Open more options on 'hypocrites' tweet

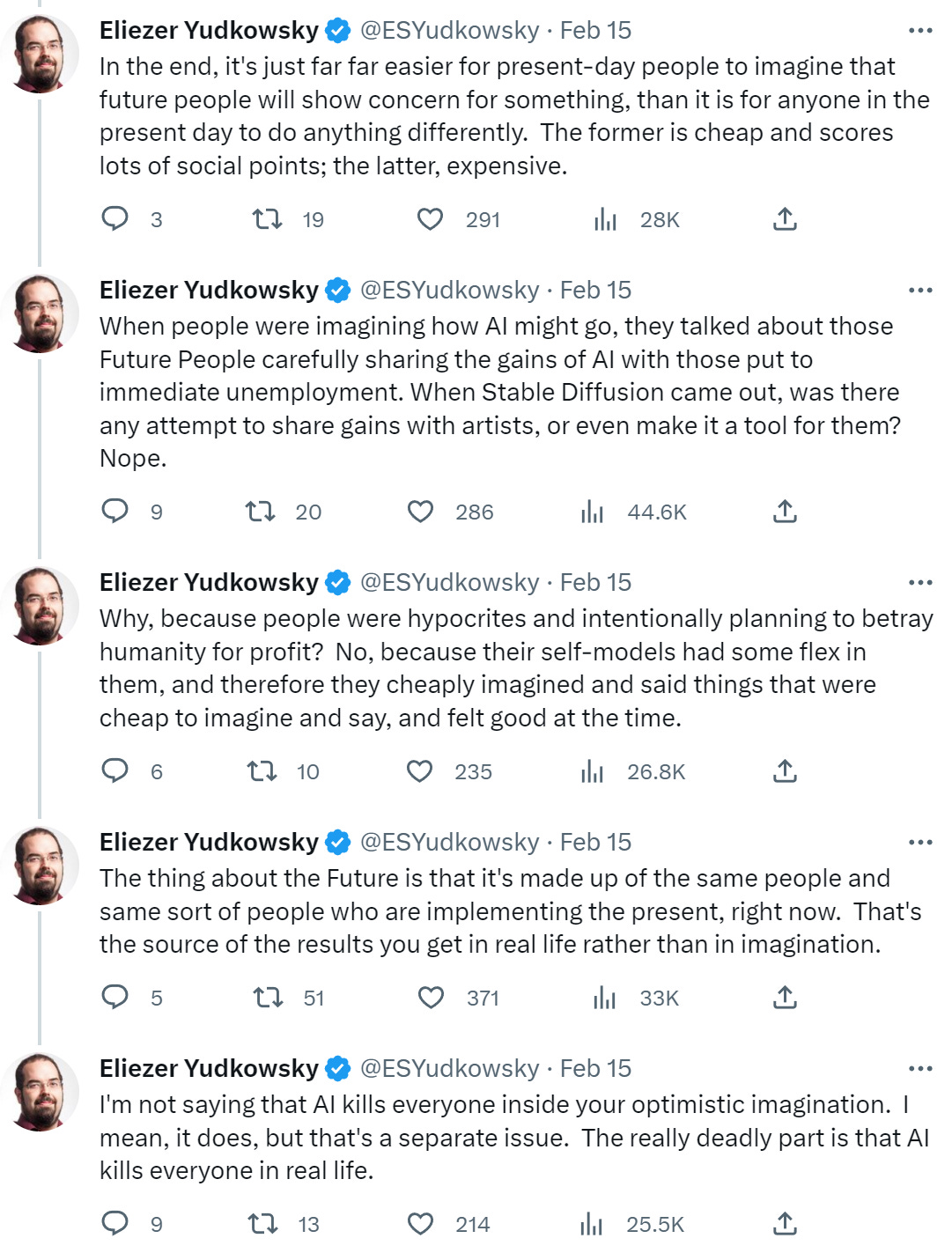click(x=920, y=583)
